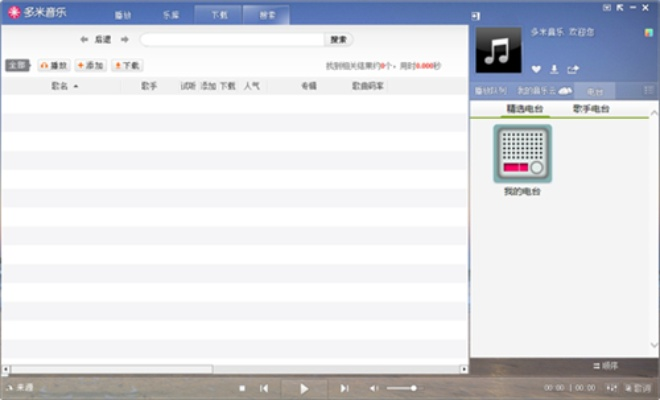Click the heart favorite icon

[536, 69]
